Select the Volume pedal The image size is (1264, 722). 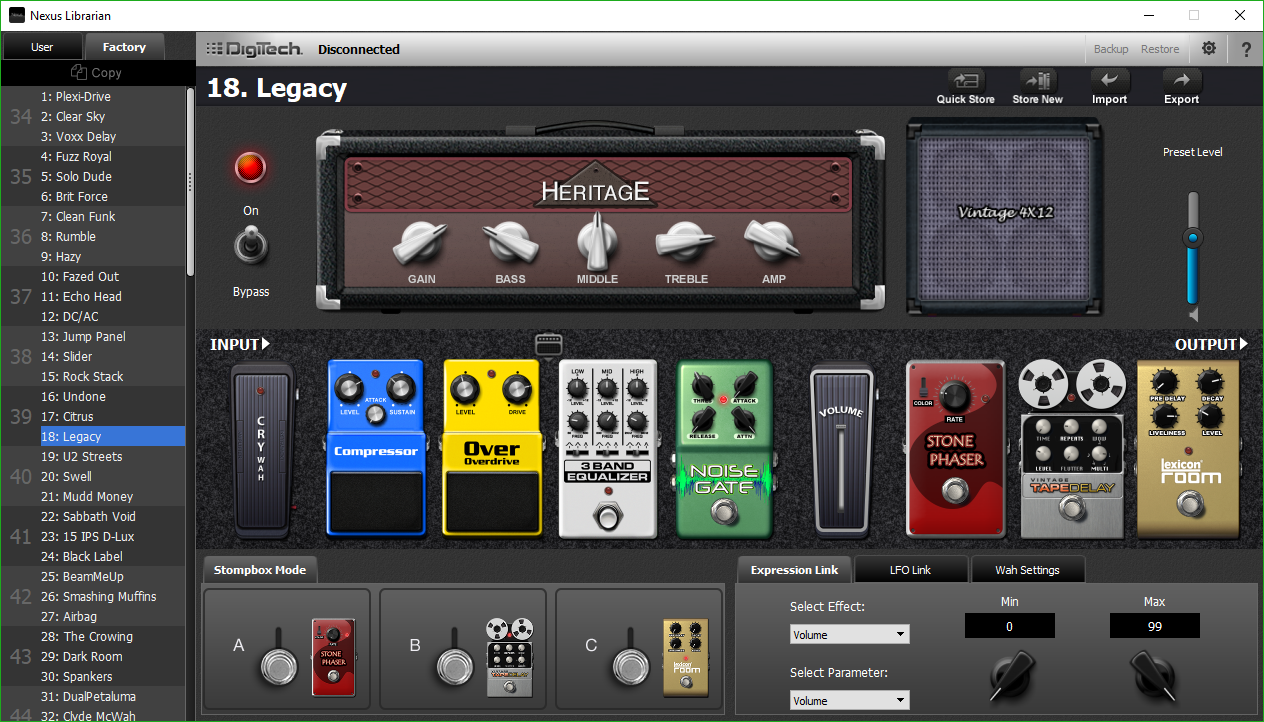point(840,450)
